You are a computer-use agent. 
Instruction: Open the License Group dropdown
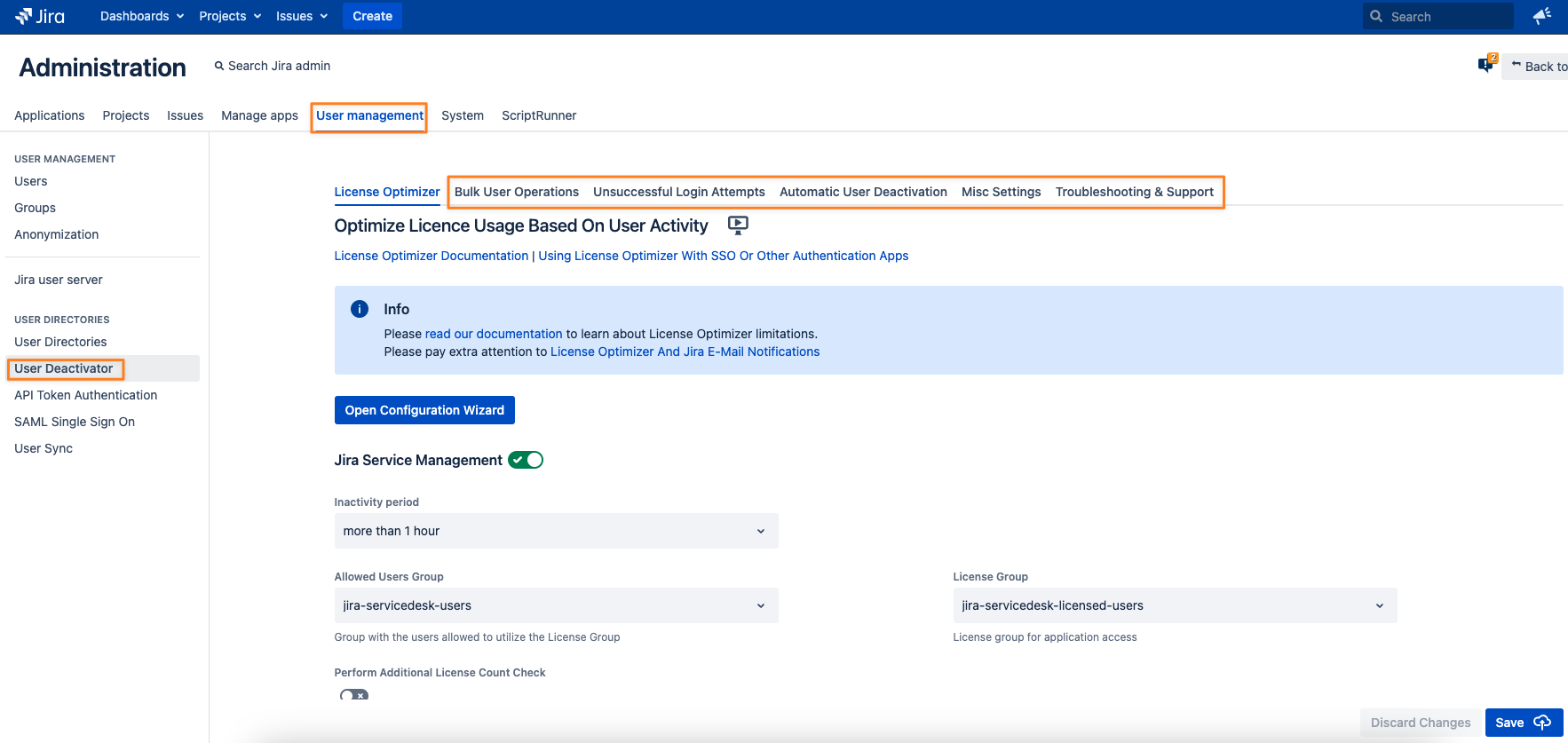[x=1174, y=605]
